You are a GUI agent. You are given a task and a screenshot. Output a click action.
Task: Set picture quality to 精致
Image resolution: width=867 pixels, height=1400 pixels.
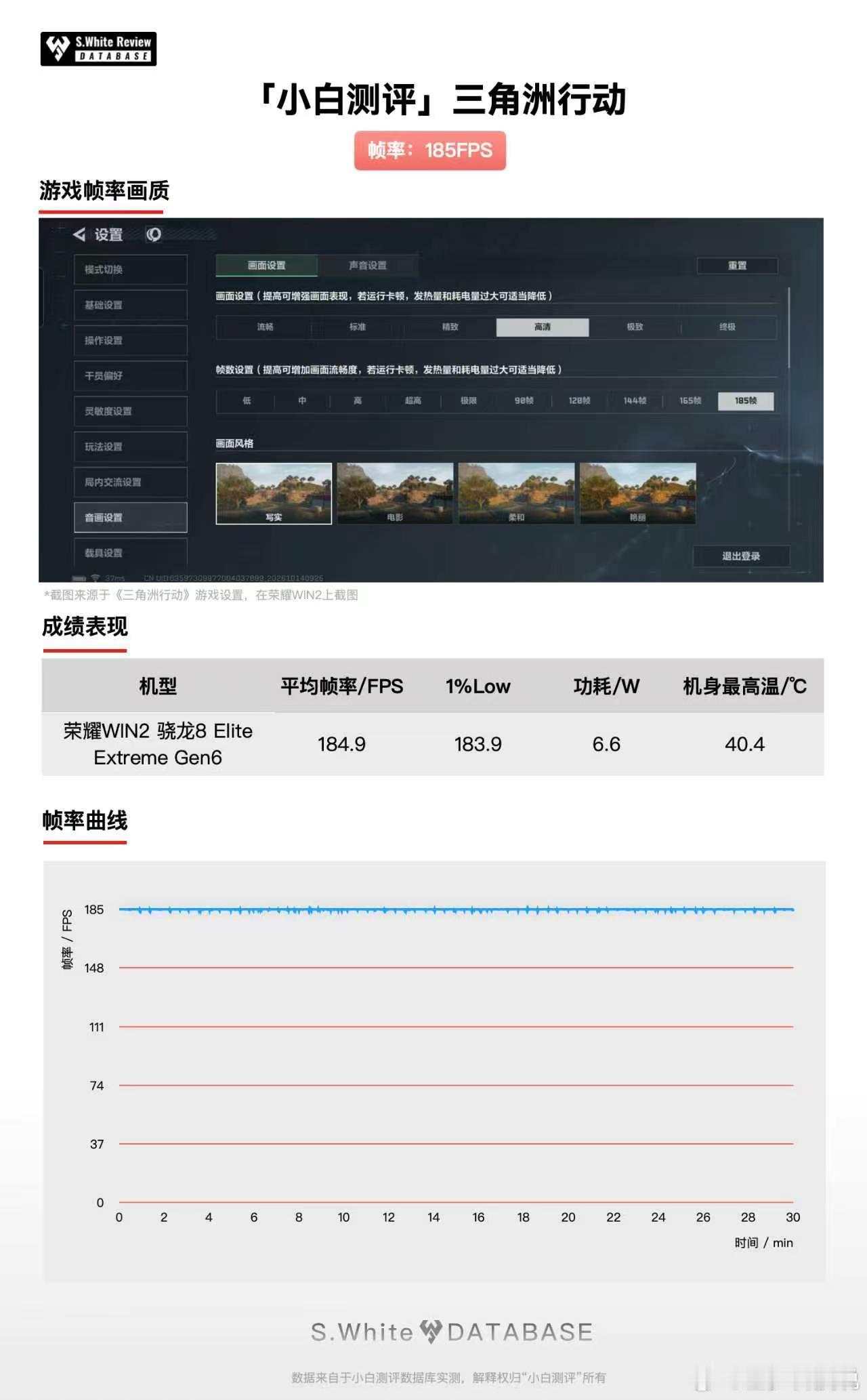point(450,327)
